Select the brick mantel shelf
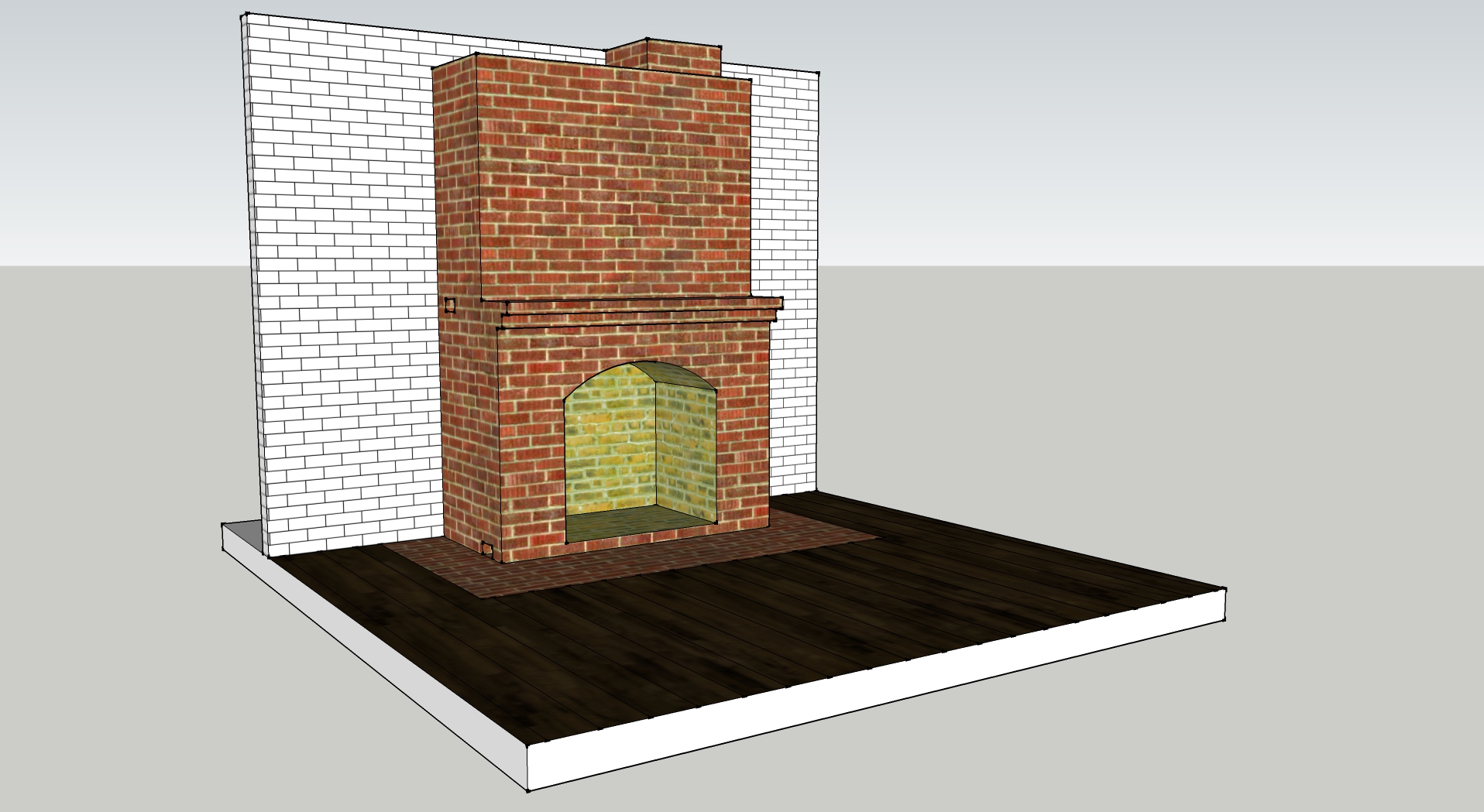 click(643, 307)
